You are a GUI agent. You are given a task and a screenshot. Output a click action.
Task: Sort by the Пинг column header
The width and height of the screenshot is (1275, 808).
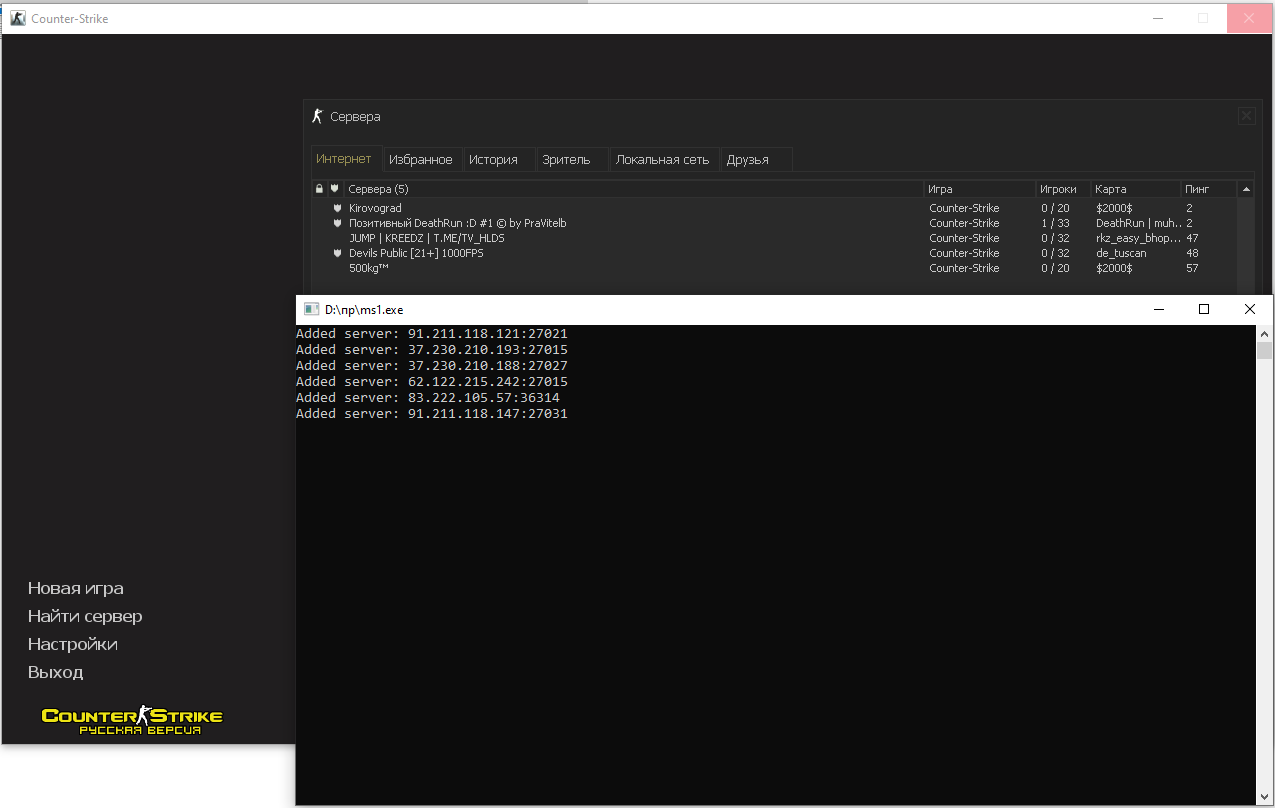pos(1209,189)
